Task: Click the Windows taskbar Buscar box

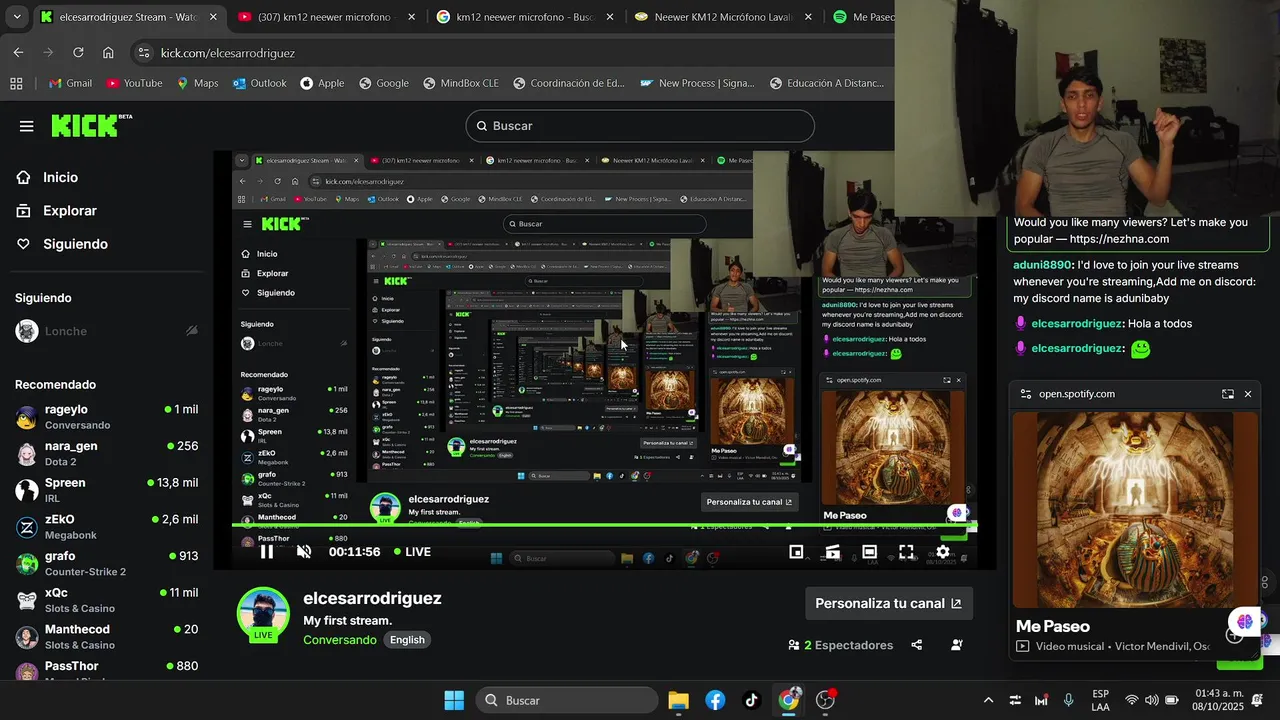Action: [x=566, y=700]
